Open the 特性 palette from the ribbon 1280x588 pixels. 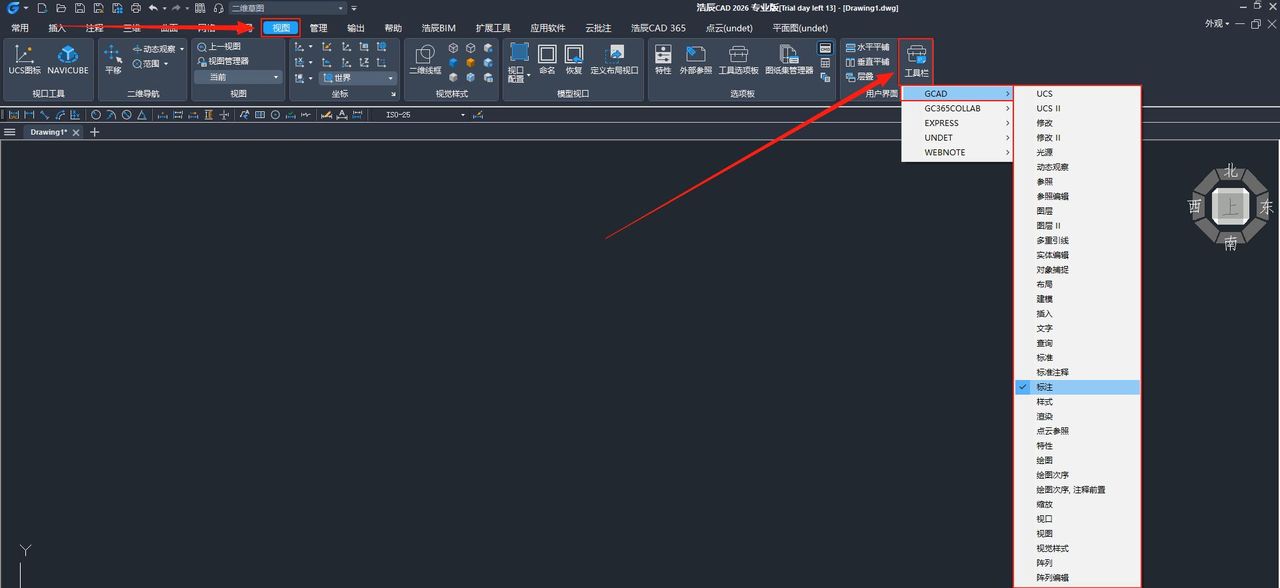point(663,61)
